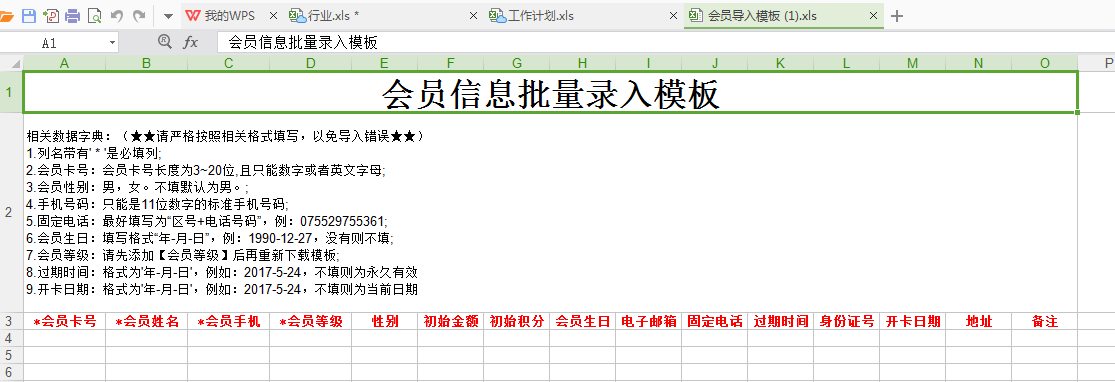Click the fx insert function icon

tap(191, 43)
